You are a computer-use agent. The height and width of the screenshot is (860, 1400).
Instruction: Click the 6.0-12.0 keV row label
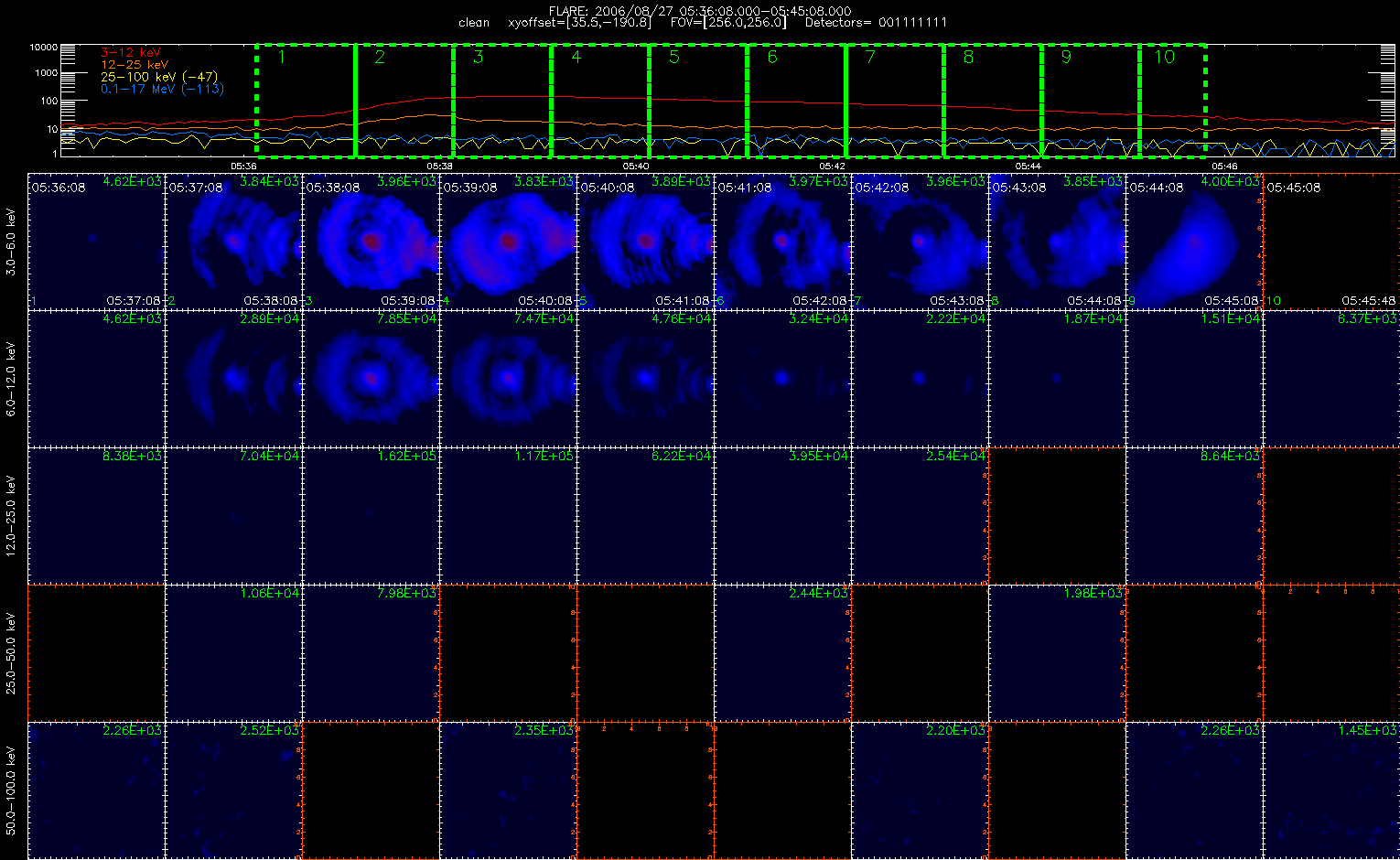(12, 379)
